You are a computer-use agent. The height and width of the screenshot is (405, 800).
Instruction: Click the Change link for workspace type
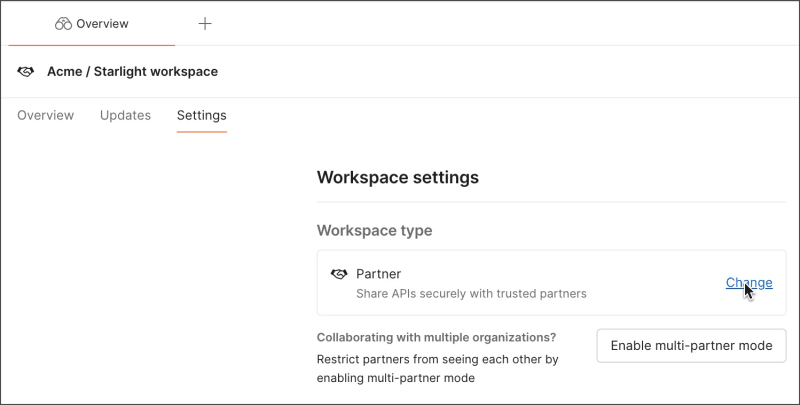tap(749, 283)
